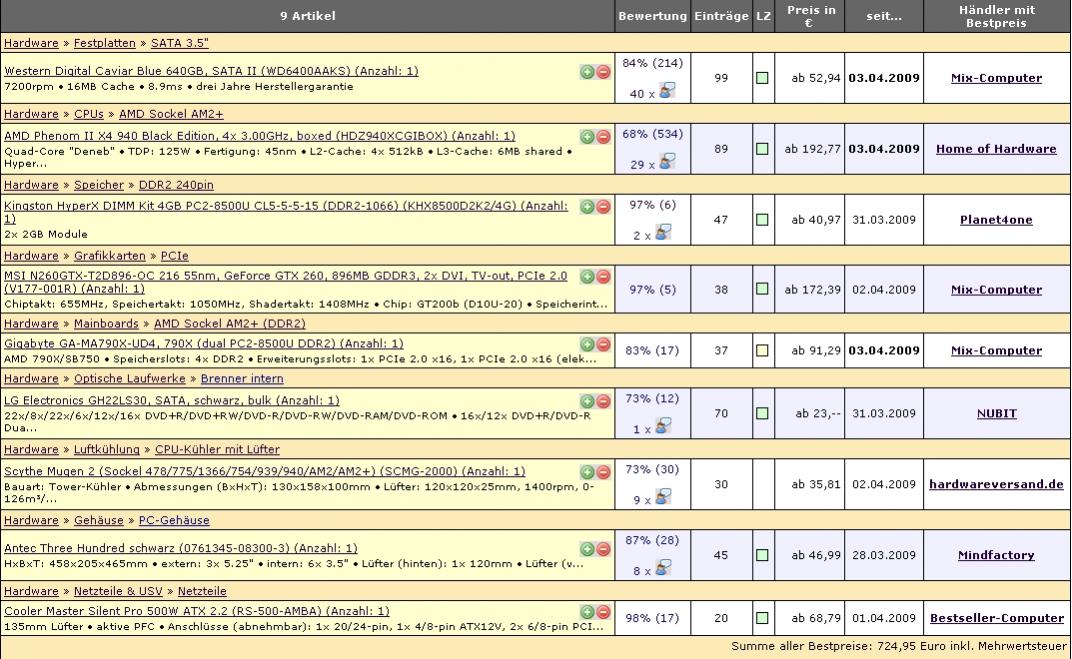Increase Cooler Master Silent Pro 500W quantity

[x=587, y=612]
